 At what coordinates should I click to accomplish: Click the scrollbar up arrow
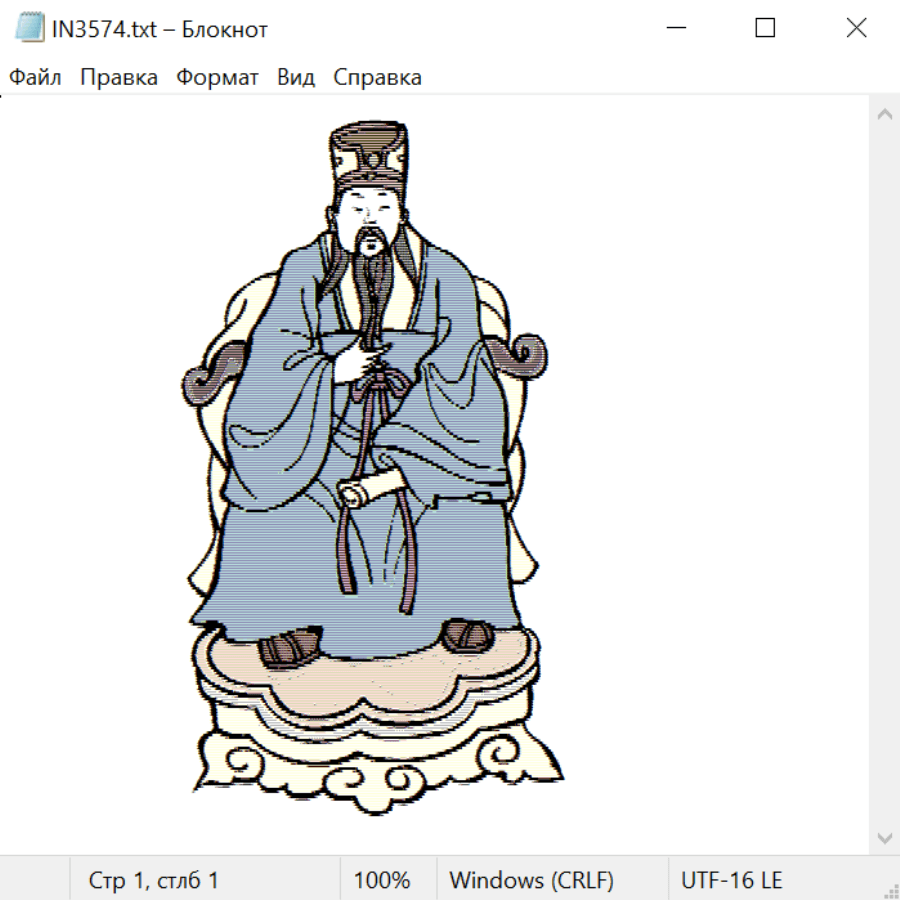click(884, 114)
